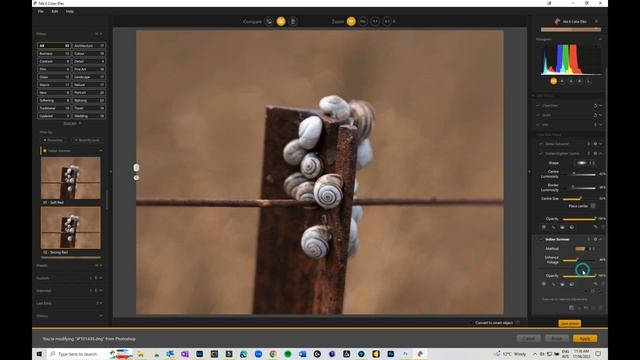Click the fourth Zoom icon
The height and width of the screenshot is (360, 640).
[x=387, y=21]
